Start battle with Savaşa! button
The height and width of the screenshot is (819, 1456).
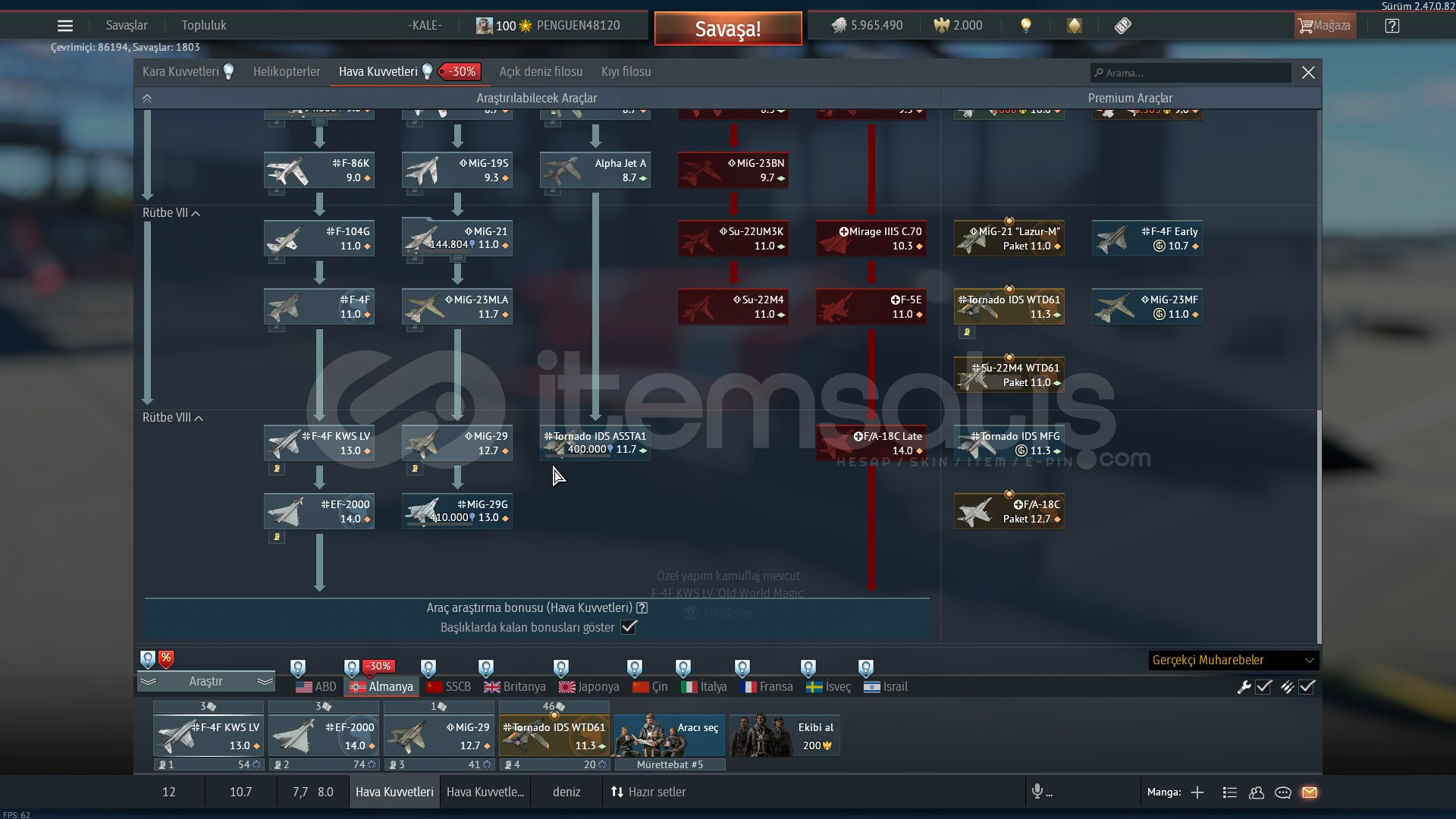tap(728, 29)
